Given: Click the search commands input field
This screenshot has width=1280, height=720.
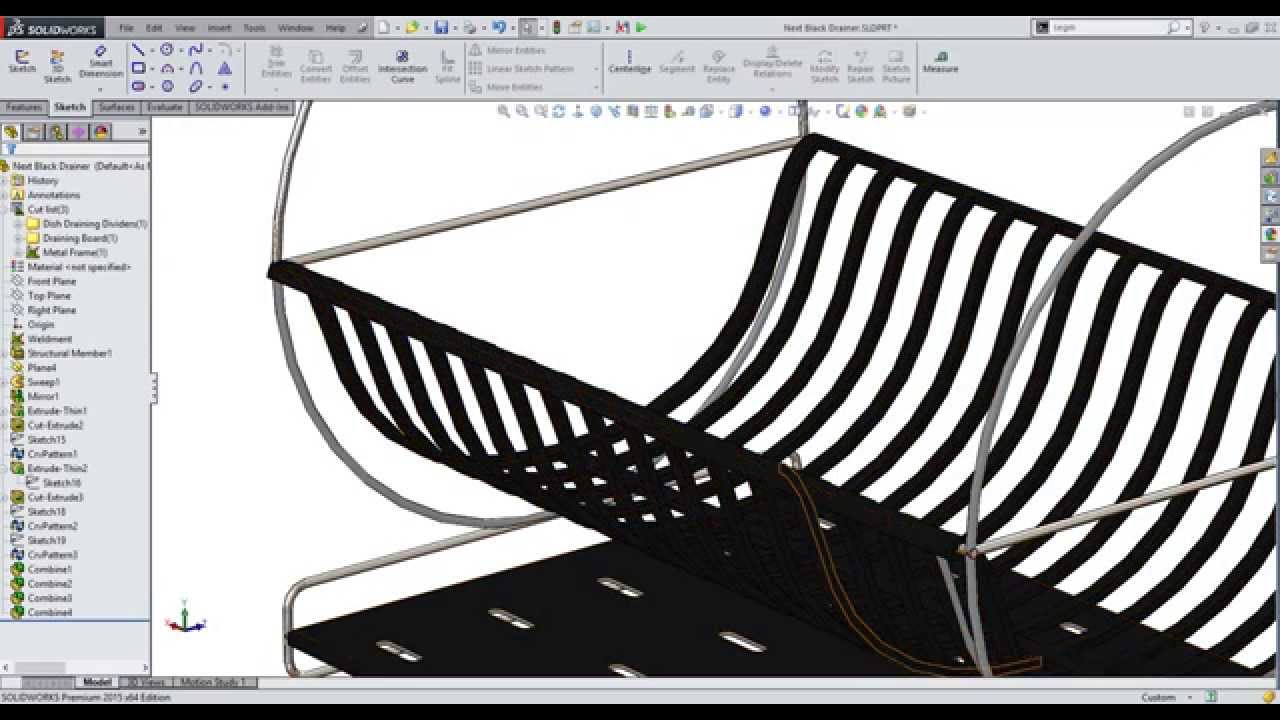Looking at the screenshot, I should (x=1108, y=28).
